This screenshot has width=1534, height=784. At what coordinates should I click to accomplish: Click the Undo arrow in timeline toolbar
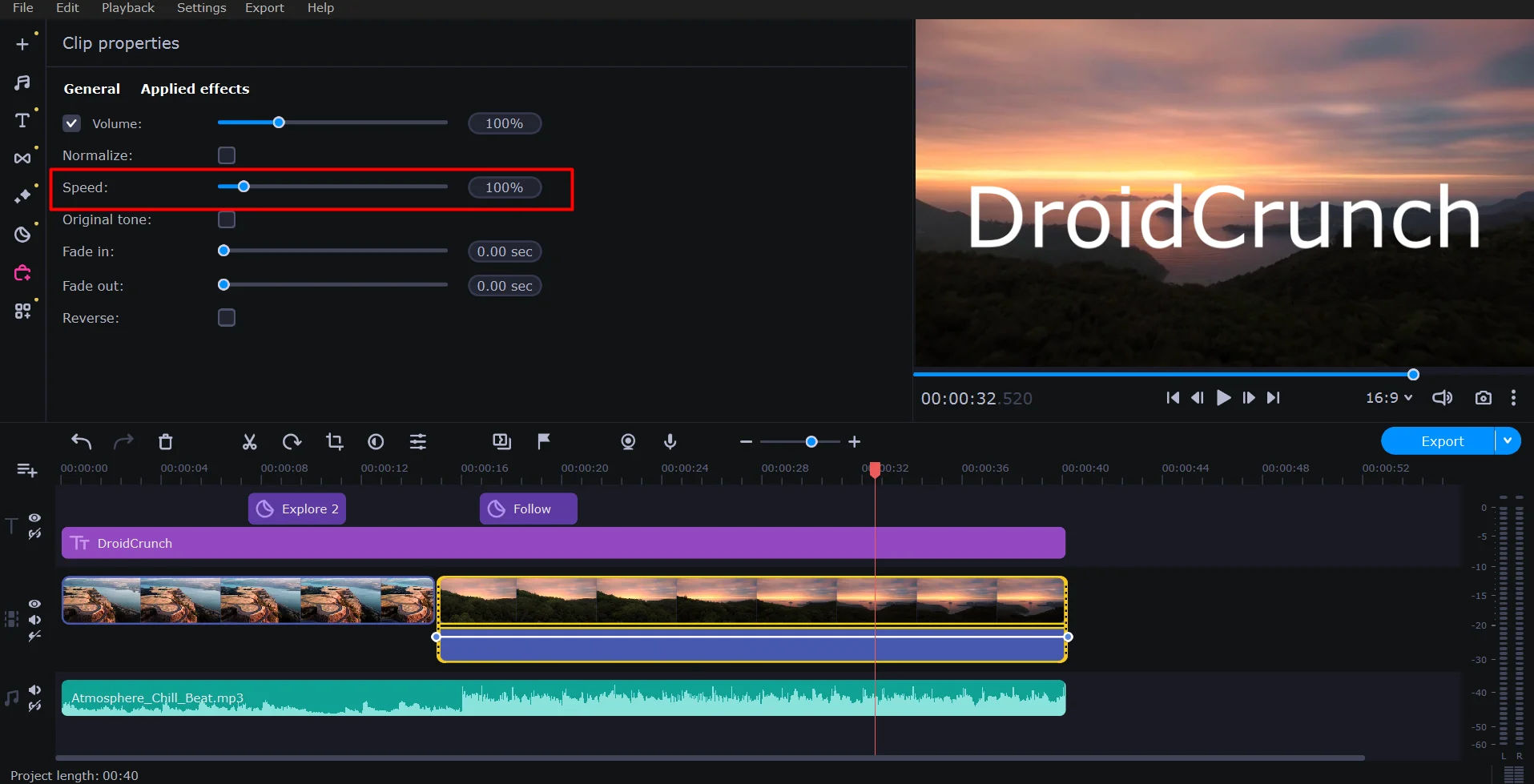point(81,441)
